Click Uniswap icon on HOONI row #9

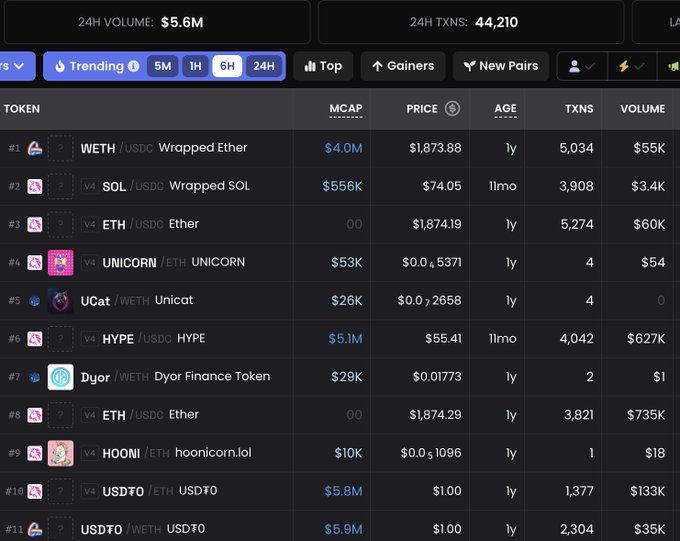(35, 453)
